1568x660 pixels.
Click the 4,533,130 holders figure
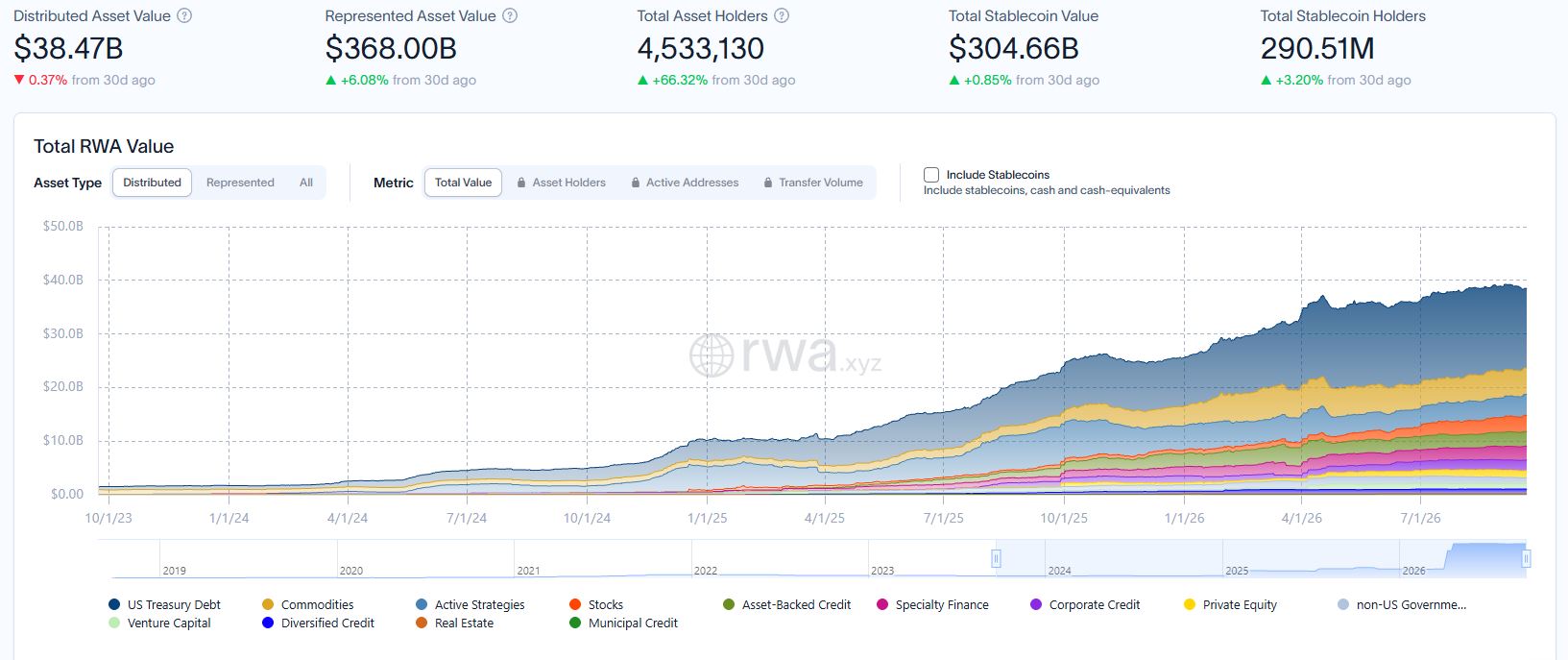click(x=701, y=48)
